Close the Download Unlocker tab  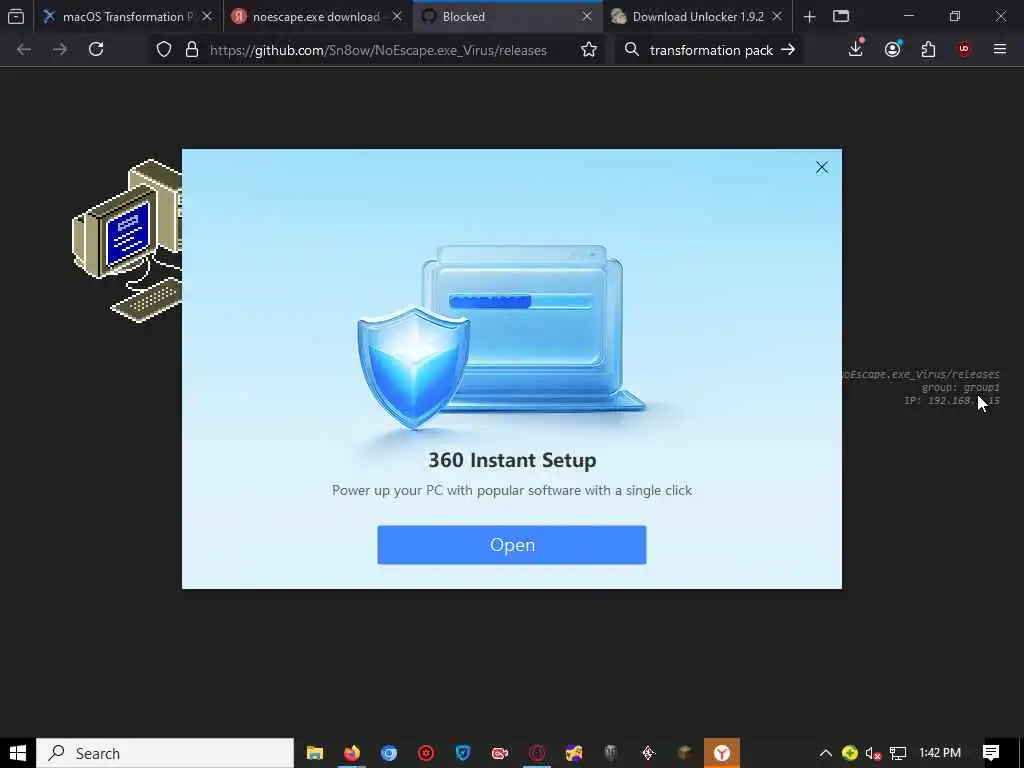tap(777, 17)
